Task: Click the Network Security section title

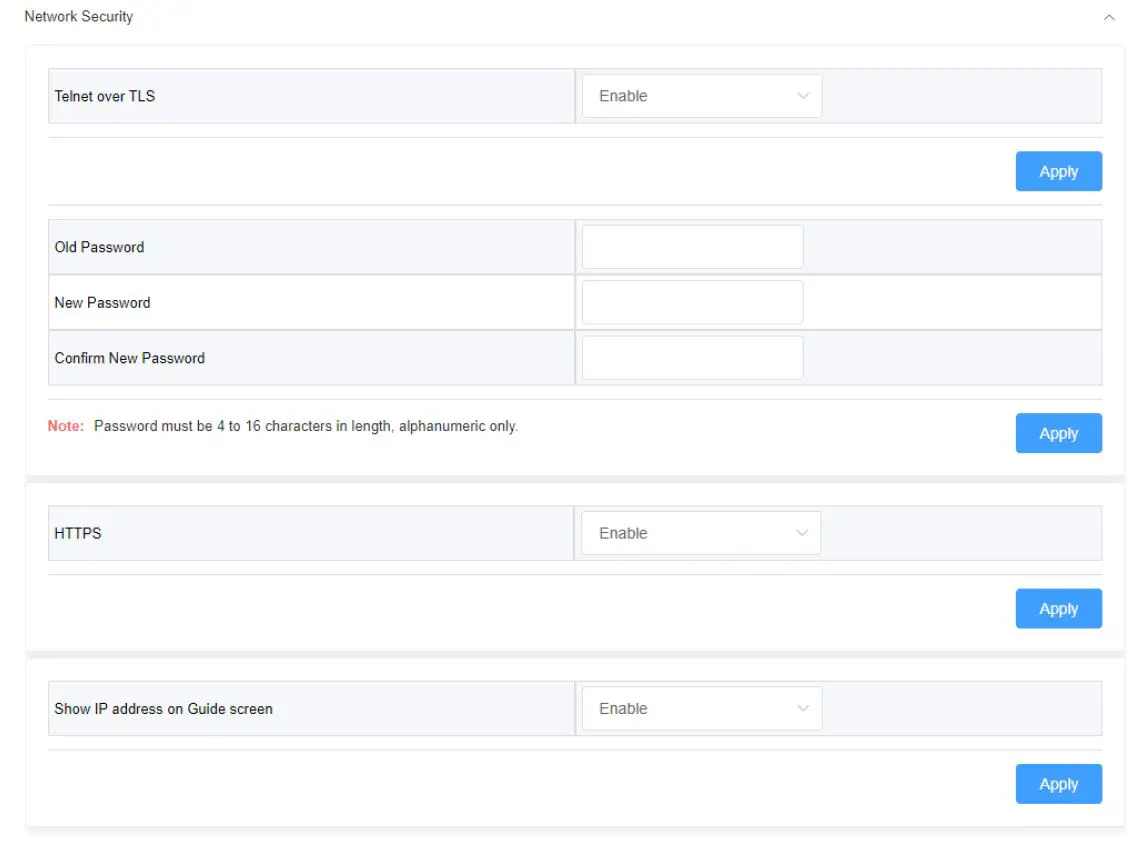Action: pyautogui.click(x=79, y=17)
